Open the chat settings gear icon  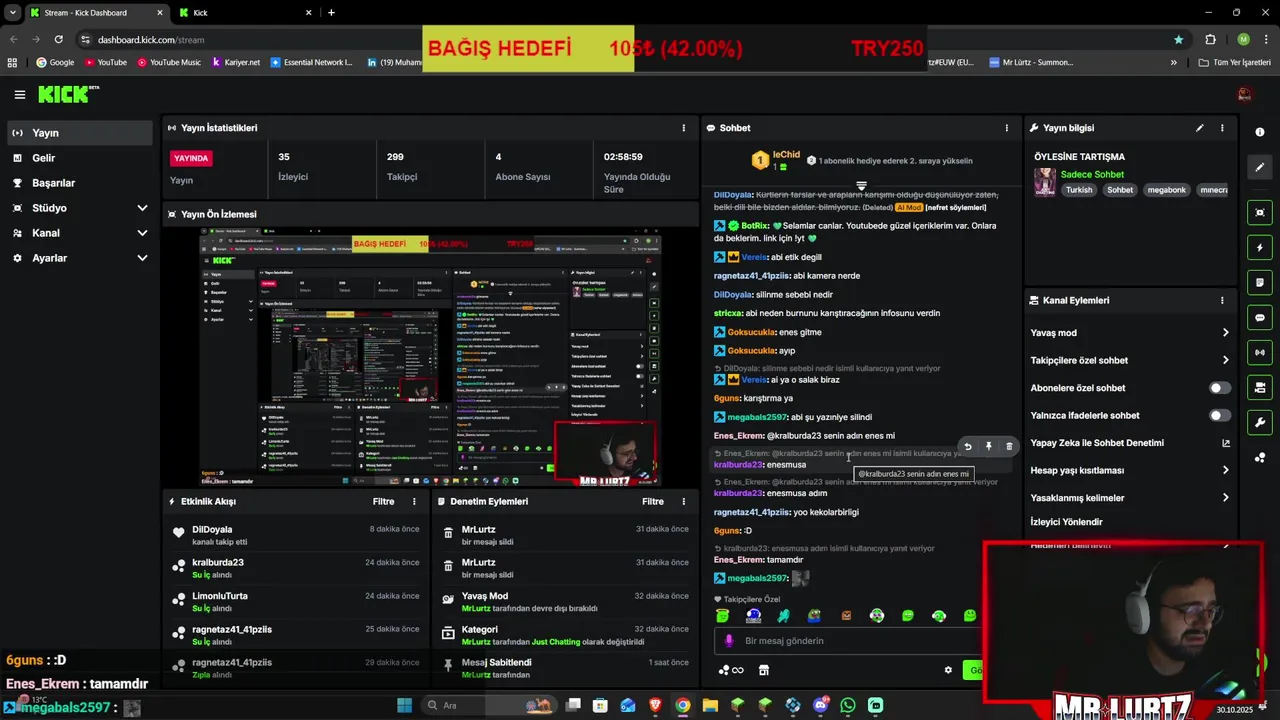[x=948, y=670]
